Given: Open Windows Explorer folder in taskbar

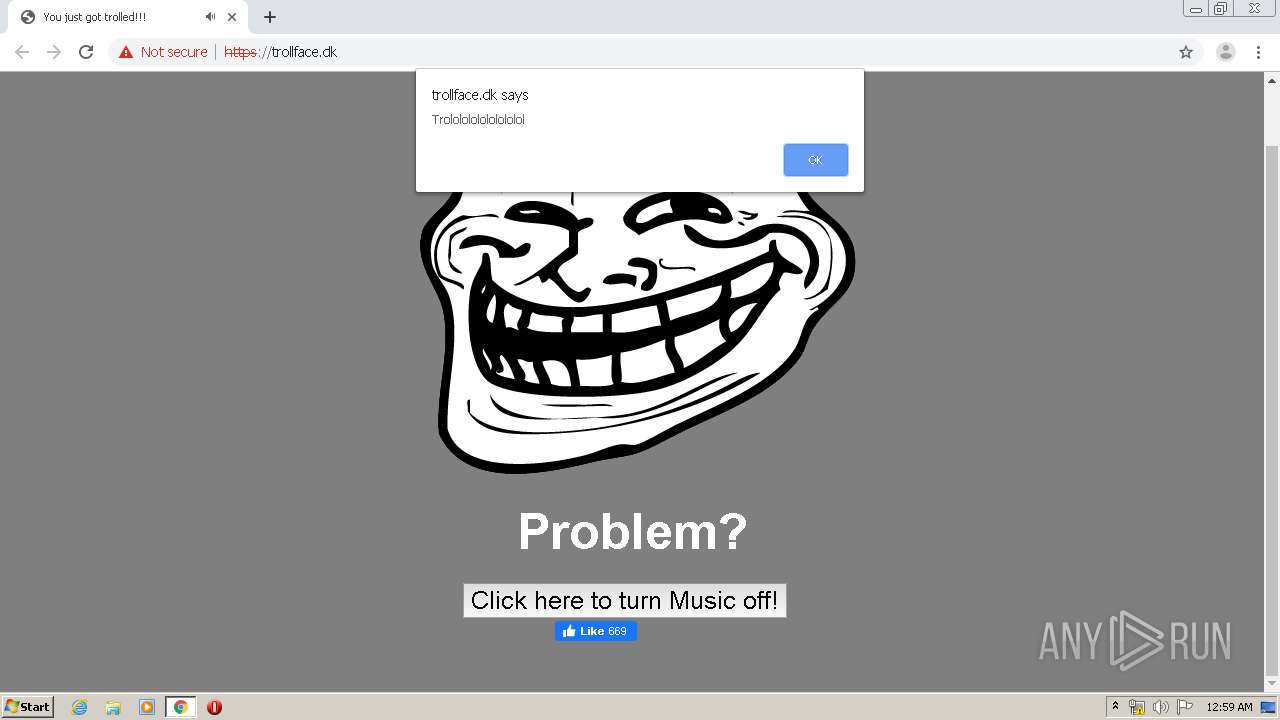Looking at the screenshot, I should click(113, 707).
